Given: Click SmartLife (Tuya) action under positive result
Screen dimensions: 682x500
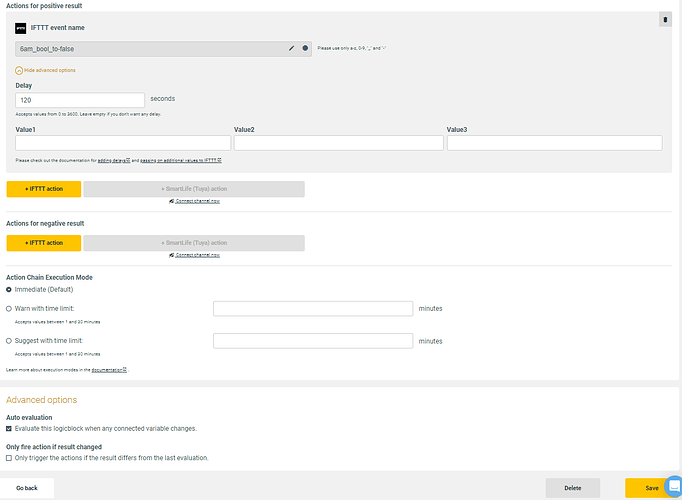Looking at the screenshot, I should (x=194, y=189).
